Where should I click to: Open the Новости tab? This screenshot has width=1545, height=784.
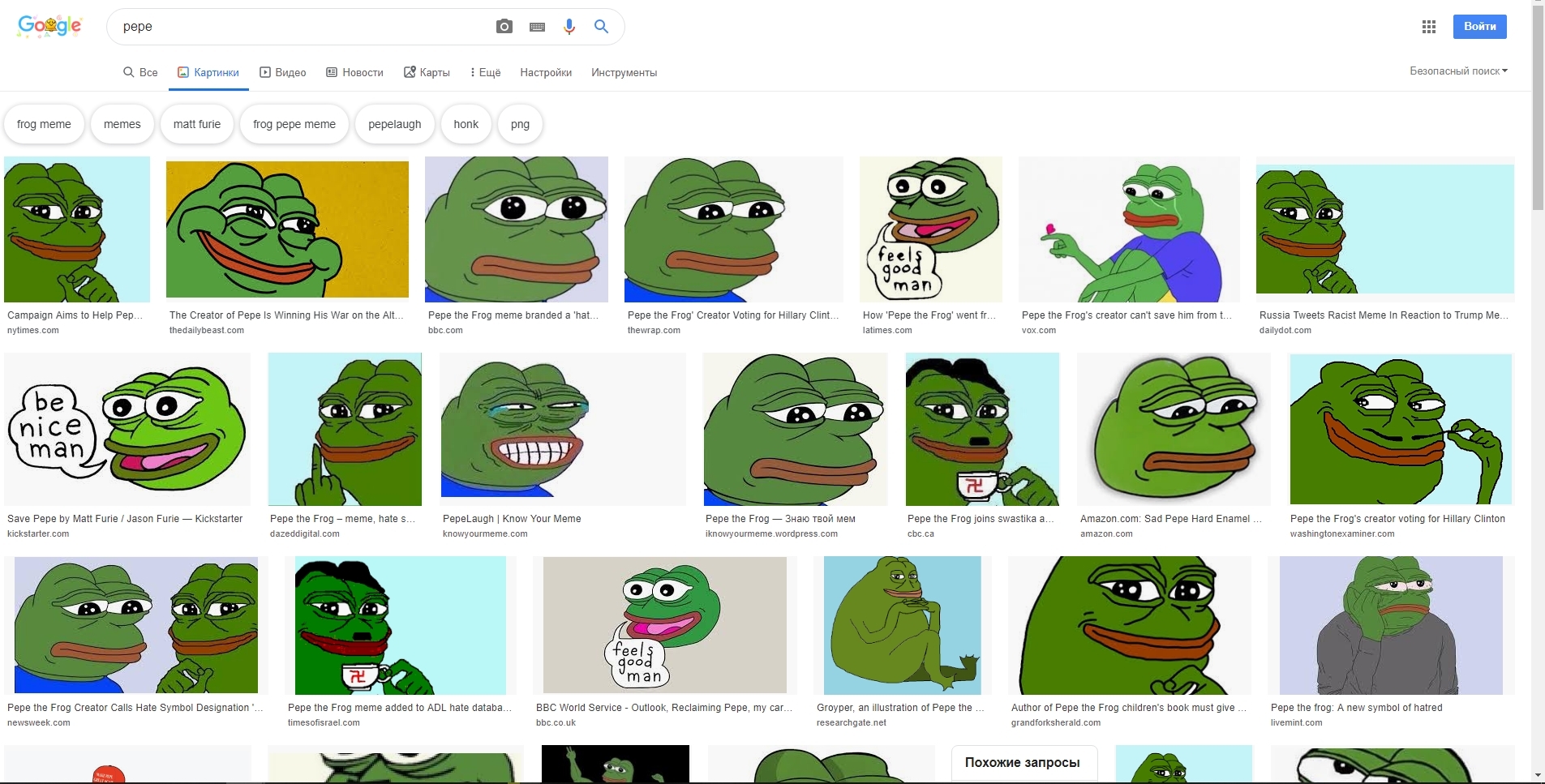pyautogui.click(x=354, y=72)
